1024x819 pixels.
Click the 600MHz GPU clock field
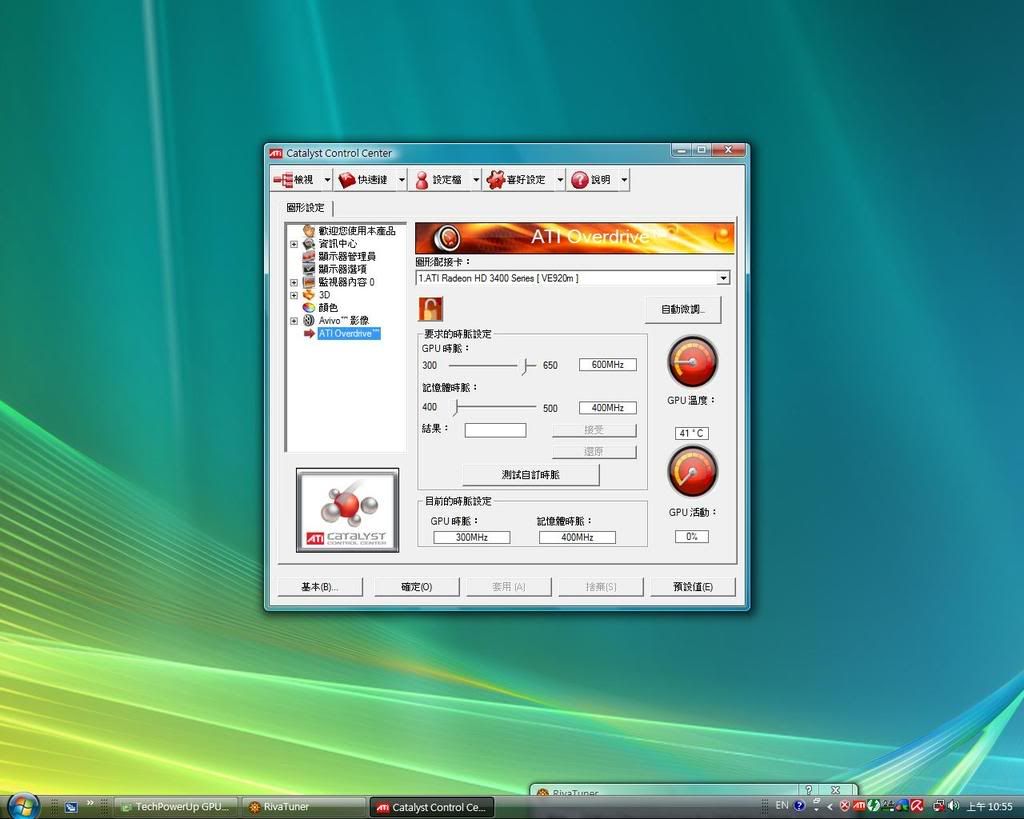coord(607,364)
